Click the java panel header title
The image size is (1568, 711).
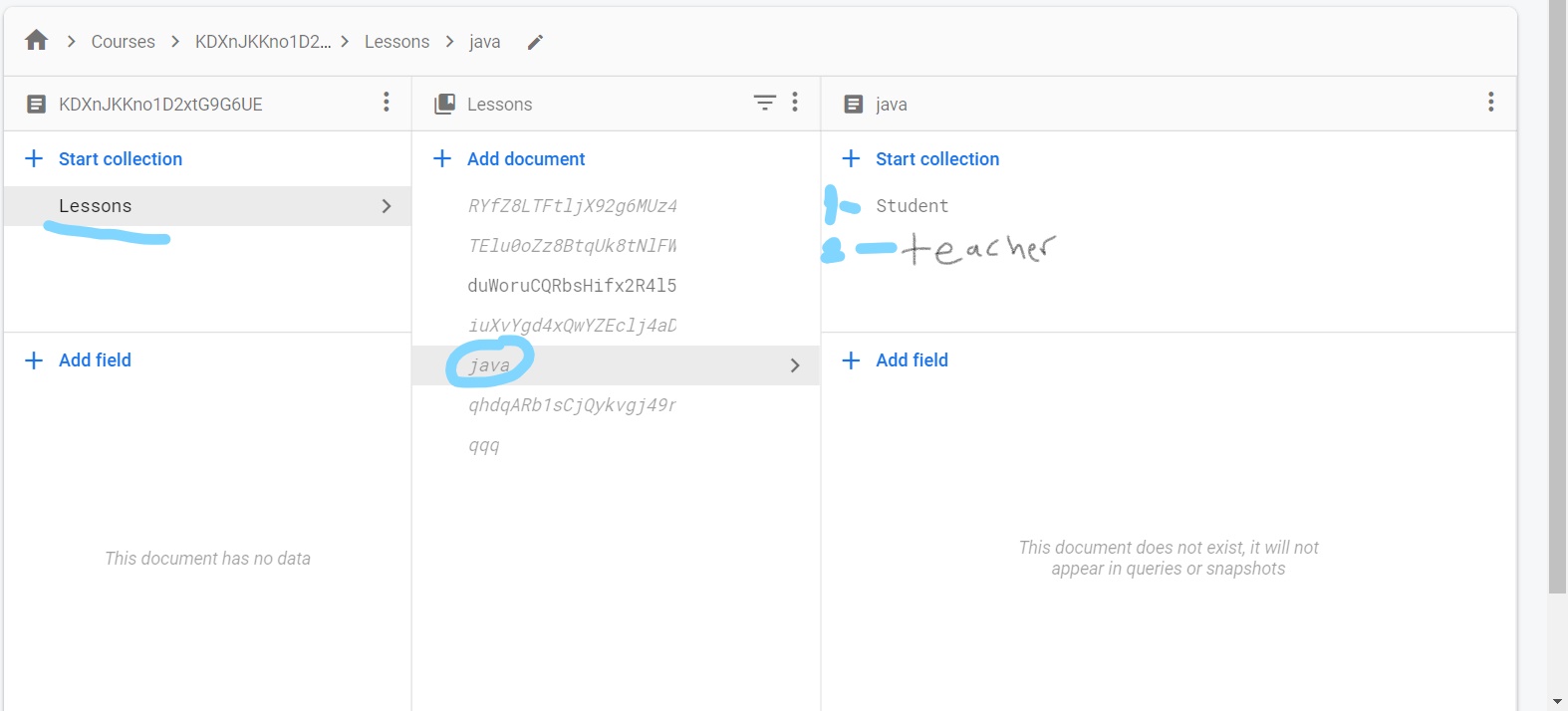click(891, 105)
